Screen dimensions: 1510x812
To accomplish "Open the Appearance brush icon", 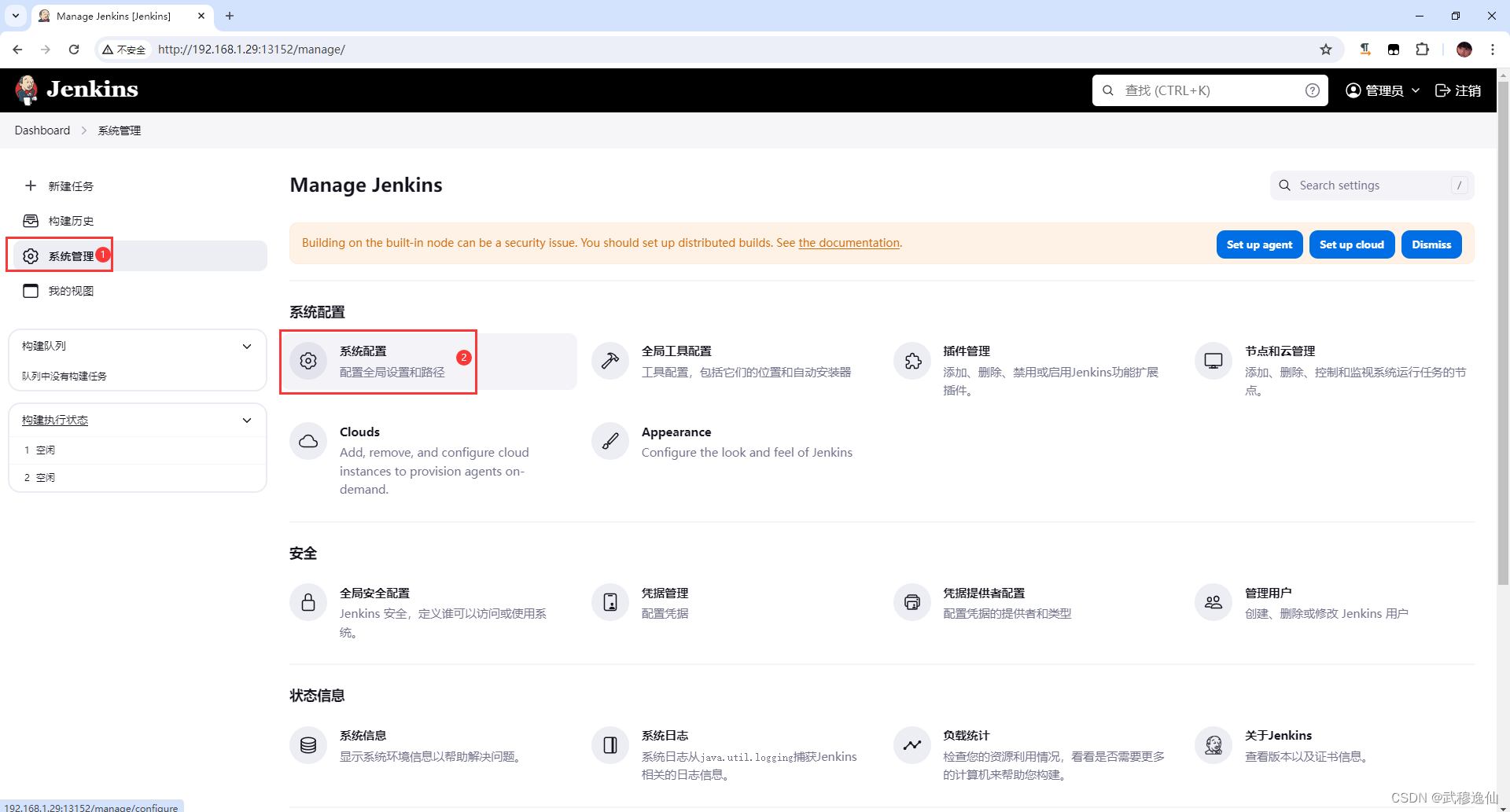I will 610,441.
